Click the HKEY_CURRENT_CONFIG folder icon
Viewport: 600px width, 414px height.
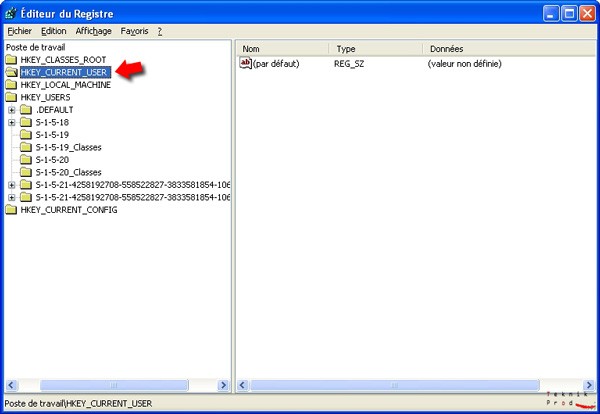(11, 210)
